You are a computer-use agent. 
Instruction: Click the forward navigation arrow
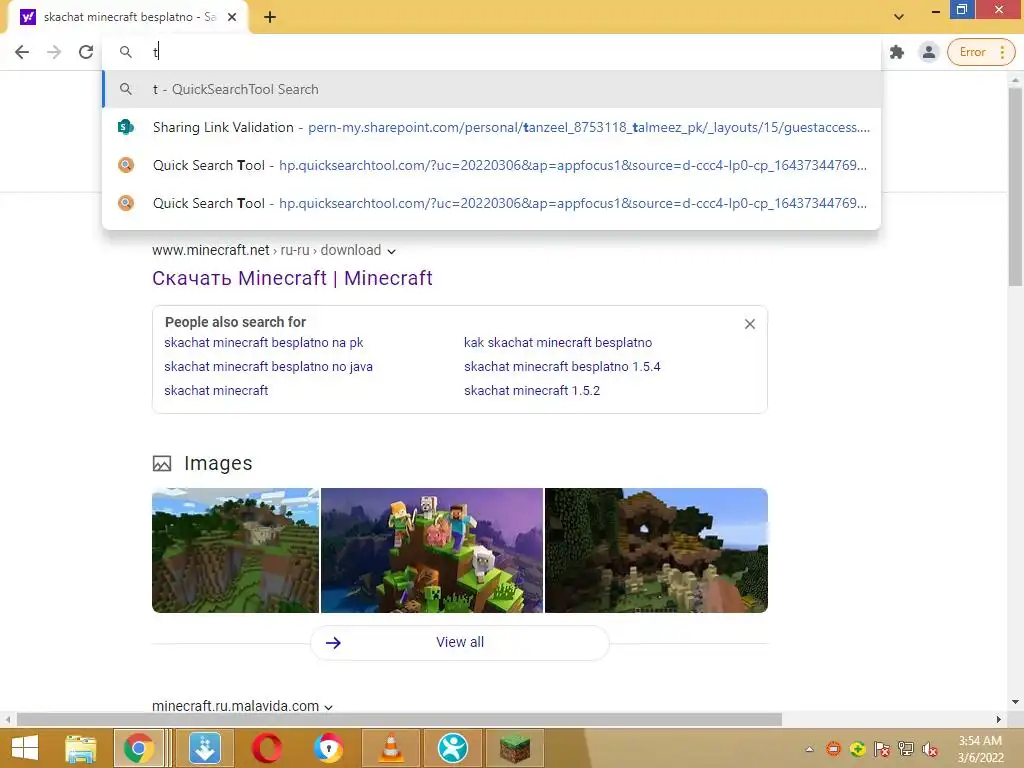[54, 52]
